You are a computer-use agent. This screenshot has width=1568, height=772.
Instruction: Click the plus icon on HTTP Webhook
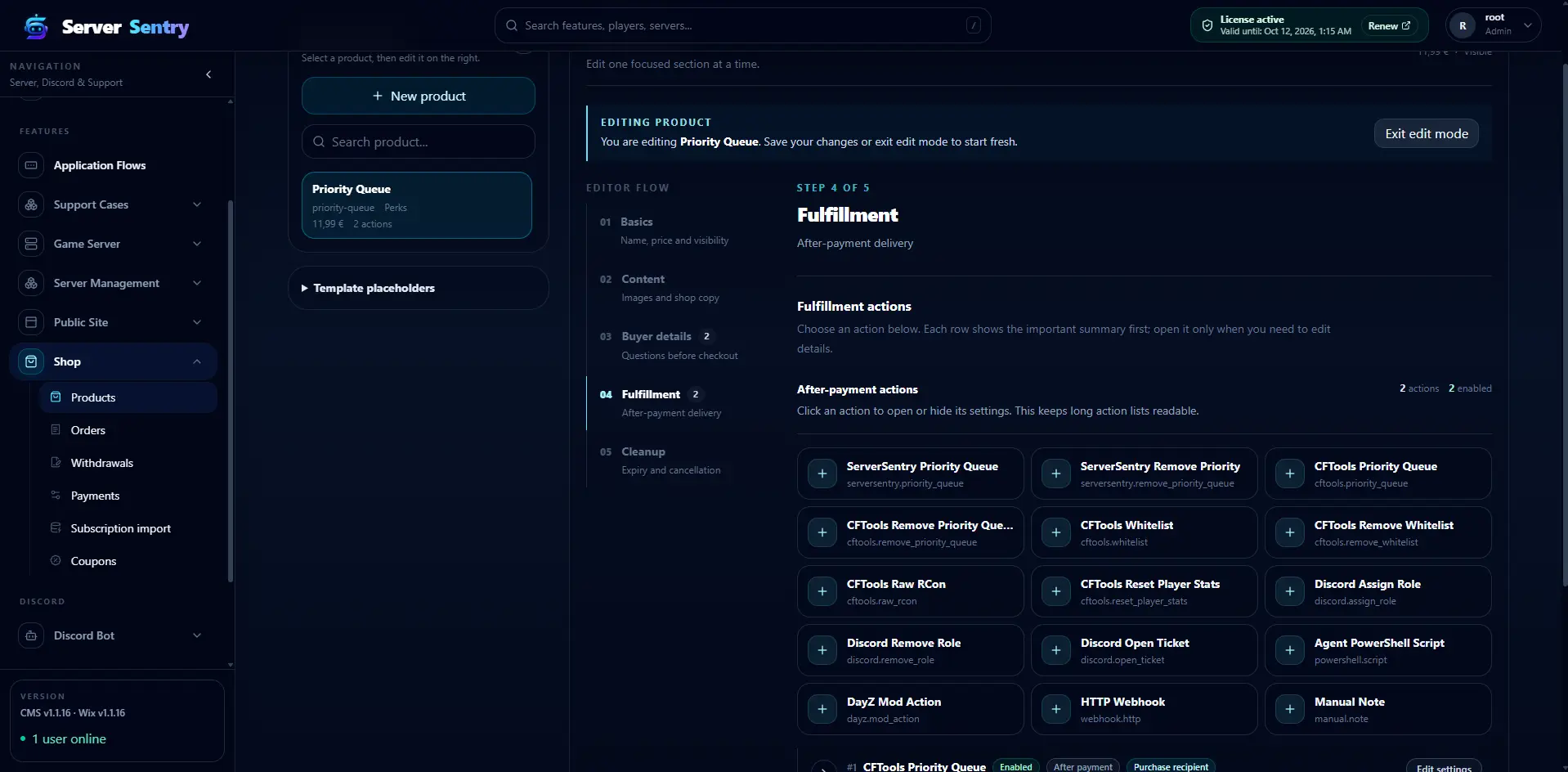pyautogui.click(x=1056, y=709)
